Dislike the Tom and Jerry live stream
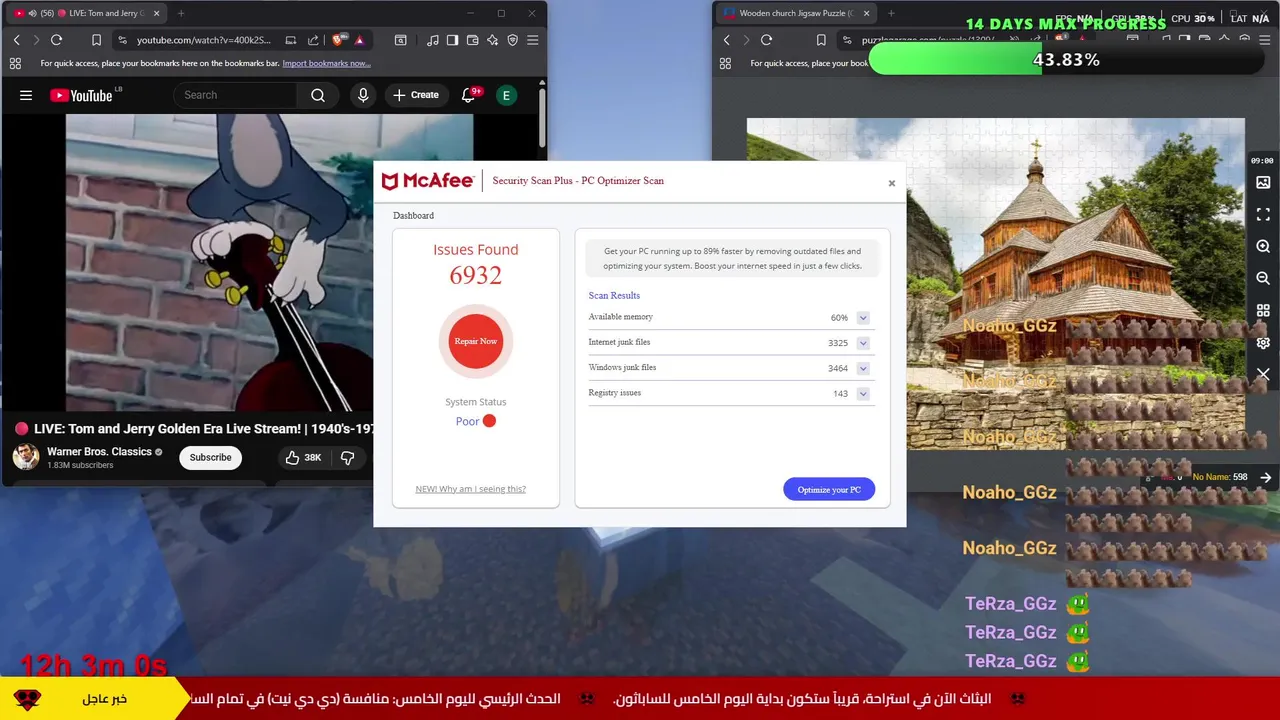This screenshot has height=720, width=1280. click(x=348, y=457)
